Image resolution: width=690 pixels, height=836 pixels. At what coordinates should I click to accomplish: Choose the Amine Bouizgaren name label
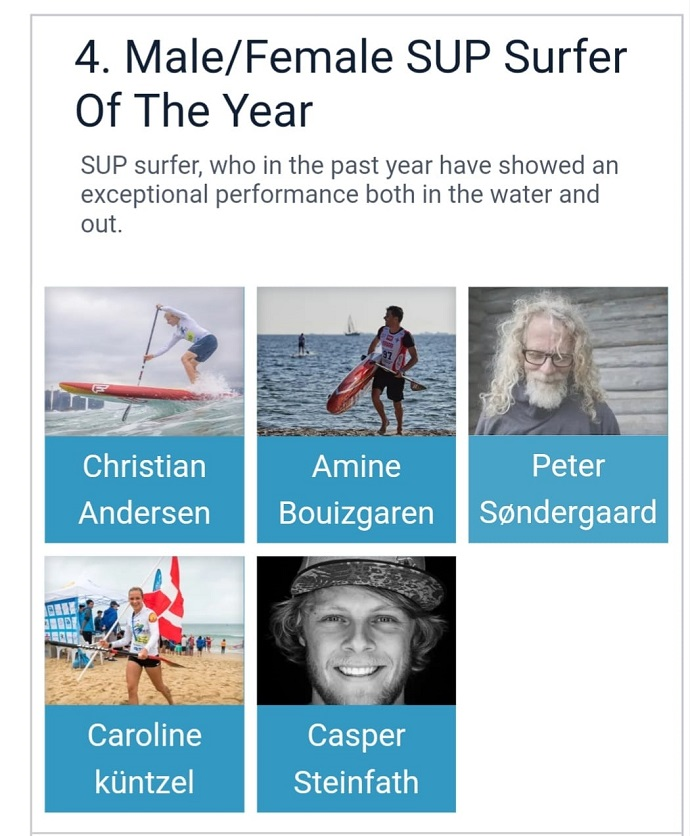click(x=356, y=490)
